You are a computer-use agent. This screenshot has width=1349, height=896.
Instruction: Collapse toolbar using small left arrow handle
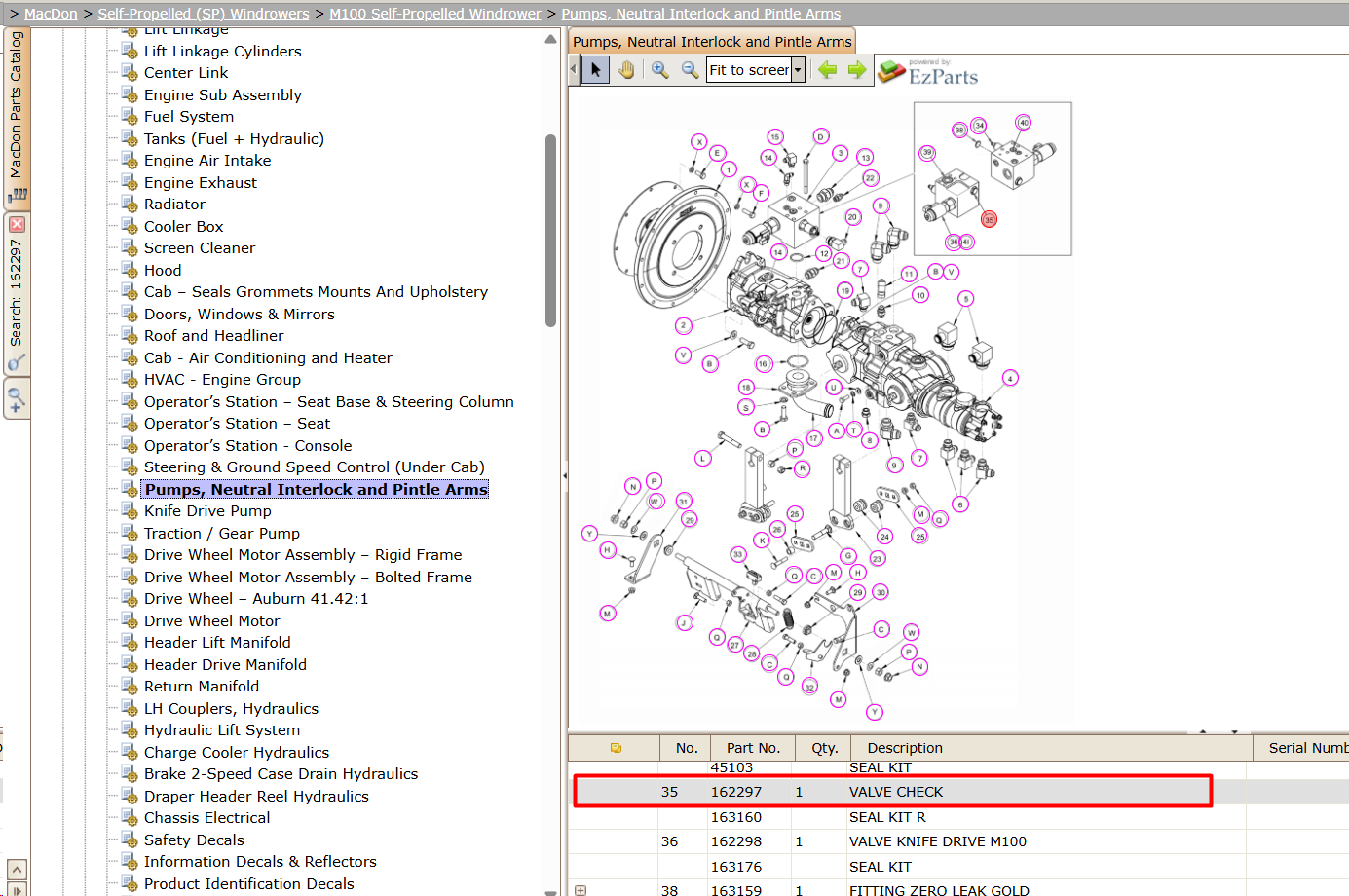pos(573,70)
